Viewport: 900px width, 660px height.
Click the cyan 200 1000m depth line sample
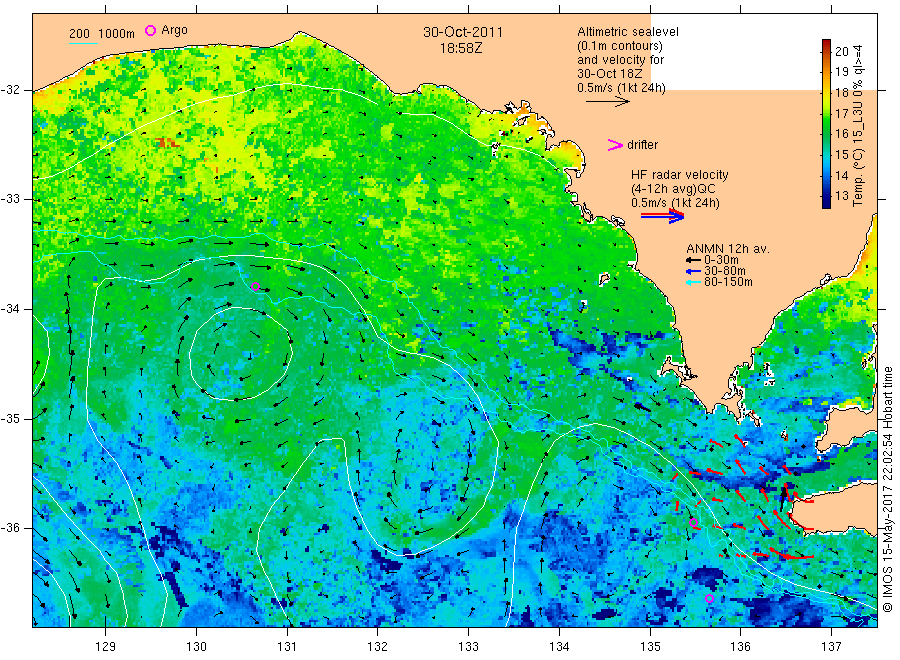[x=83, y=42]
